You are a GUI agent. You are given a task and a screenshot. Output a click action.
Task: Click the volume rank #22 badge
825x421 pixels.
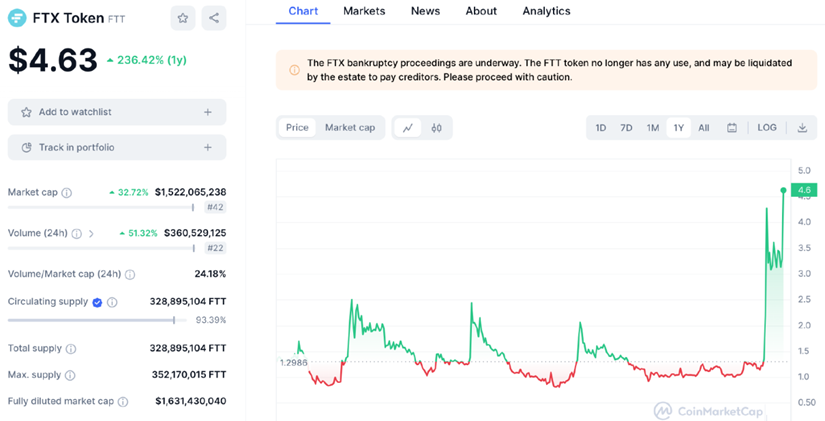click(215, 248)
